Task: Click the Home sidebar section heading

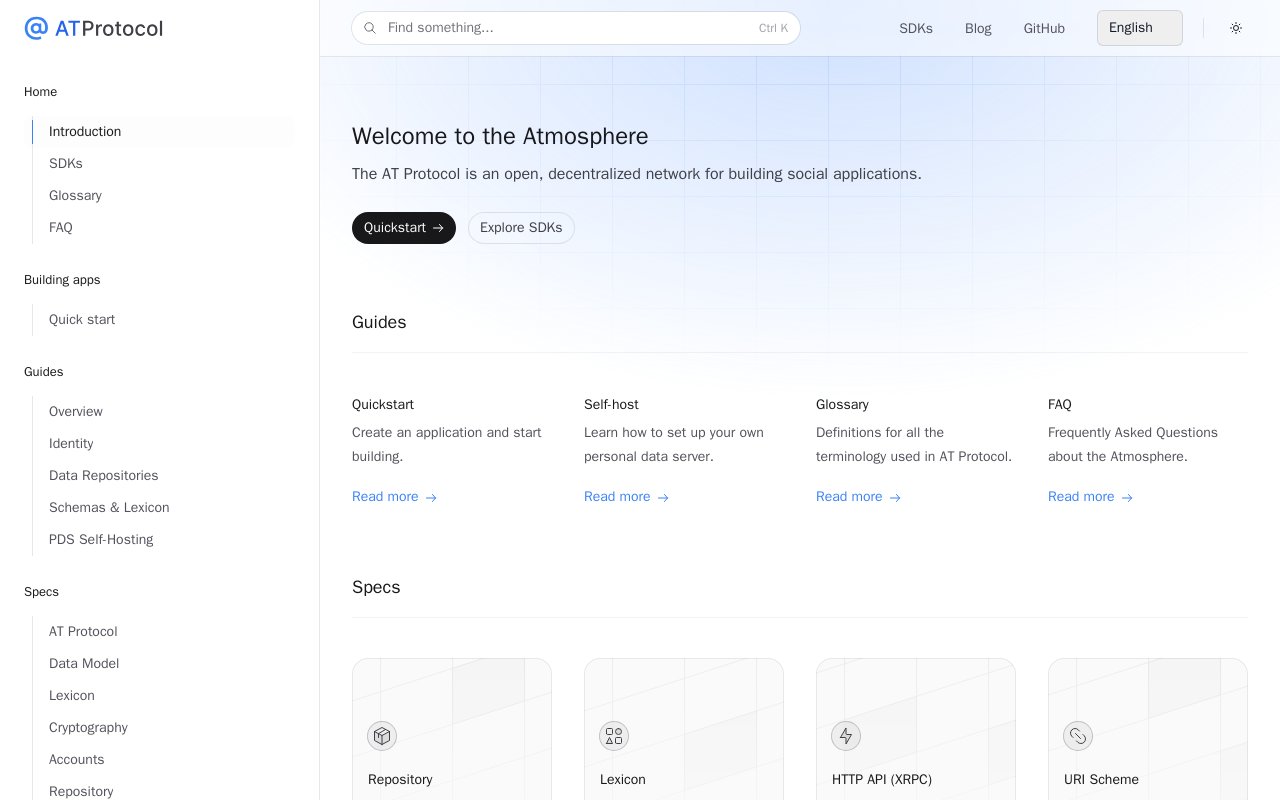Action: point(40,92)
